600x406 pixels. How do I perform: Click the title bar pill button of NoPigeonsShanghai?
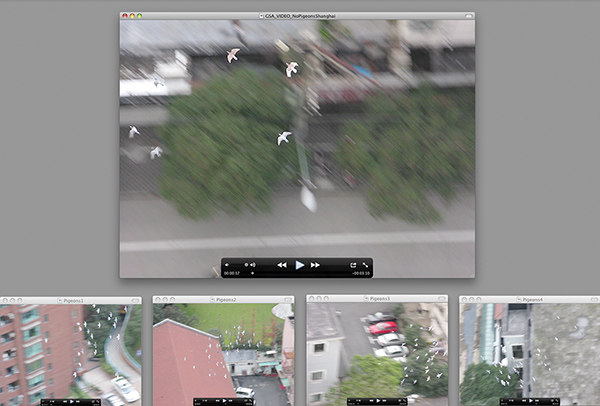click(468, 16)
